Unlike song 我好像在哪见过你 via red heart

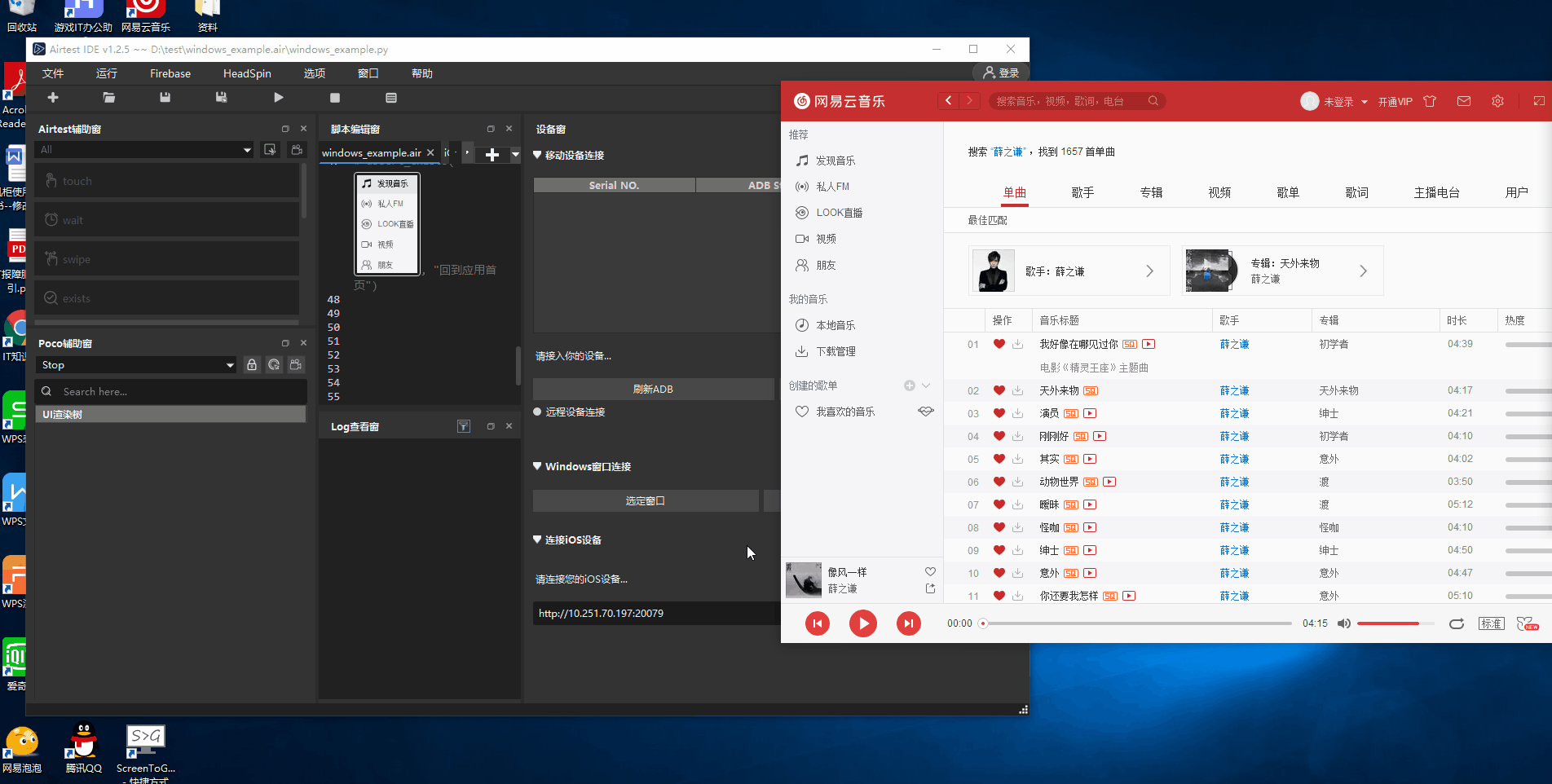pos(999,344)
